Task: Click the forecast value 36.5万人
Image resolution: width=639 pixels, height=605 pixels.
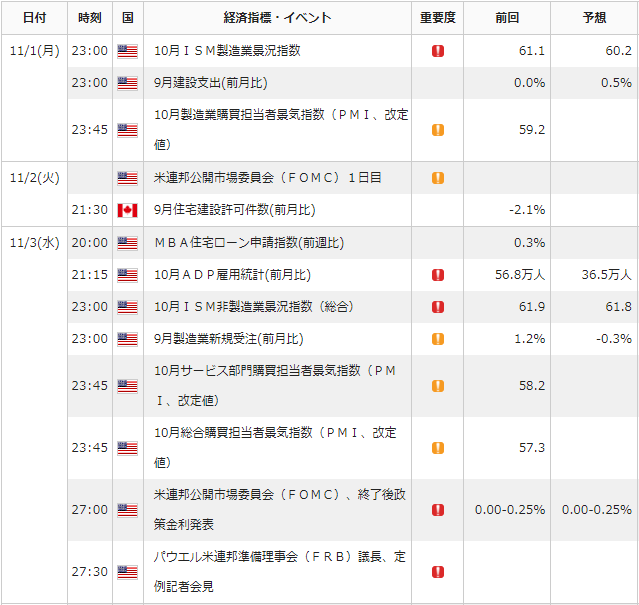Action: [x=607, y=275]
